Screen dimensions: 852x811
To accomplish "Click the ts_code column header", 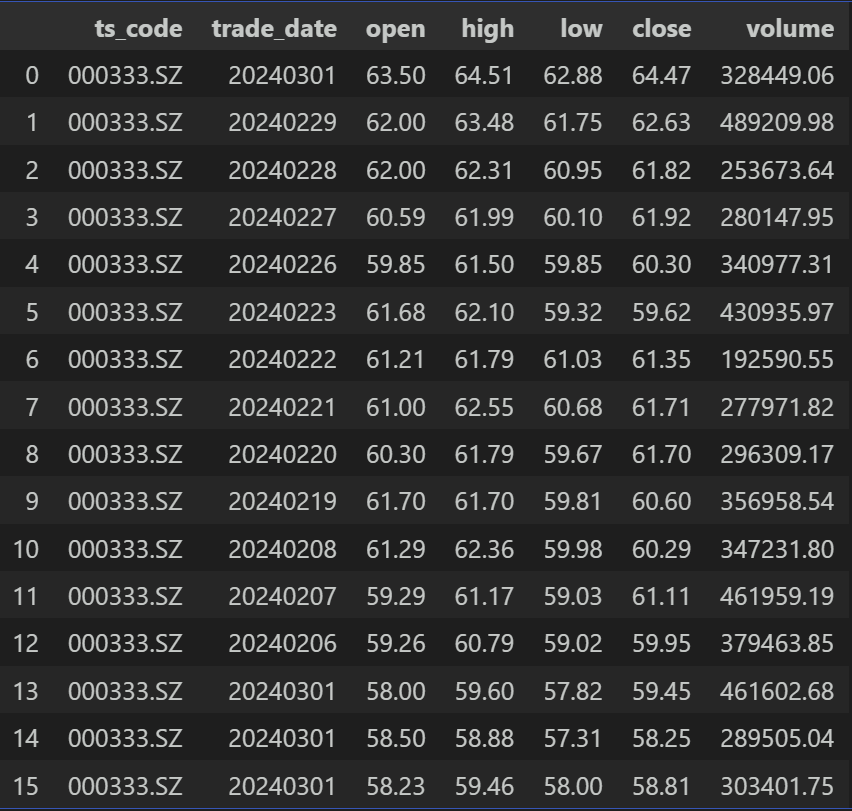I will click(x=138, y=29).
